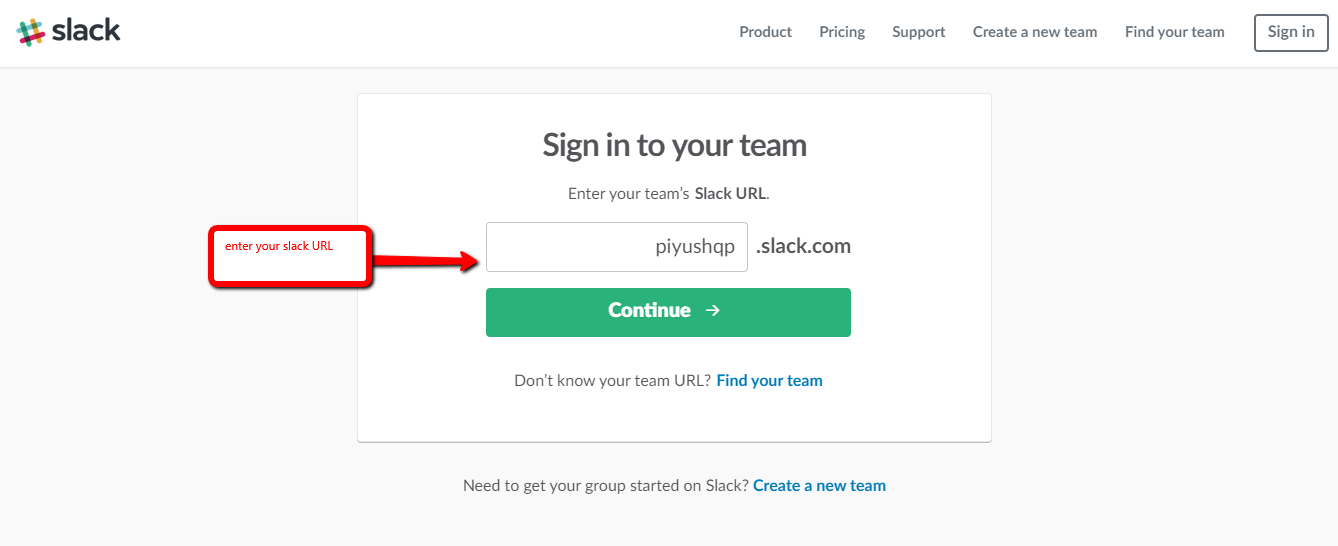This screenshot has height=546, width=1338.
Task: Go to the Pricing page
Action: click(842, 32)
